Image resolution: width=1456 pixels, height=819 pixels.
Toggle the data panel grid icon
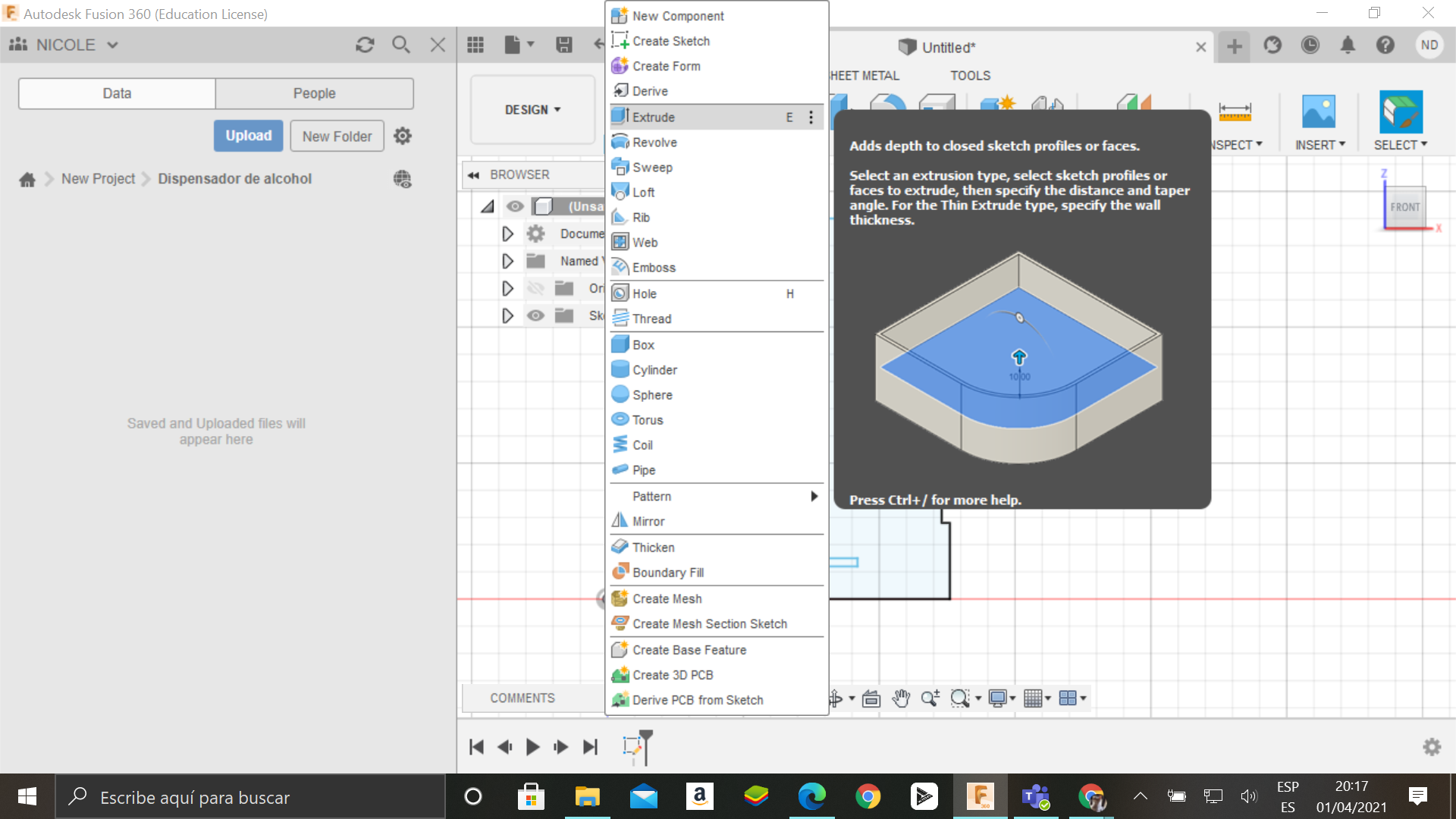(475, 45)
